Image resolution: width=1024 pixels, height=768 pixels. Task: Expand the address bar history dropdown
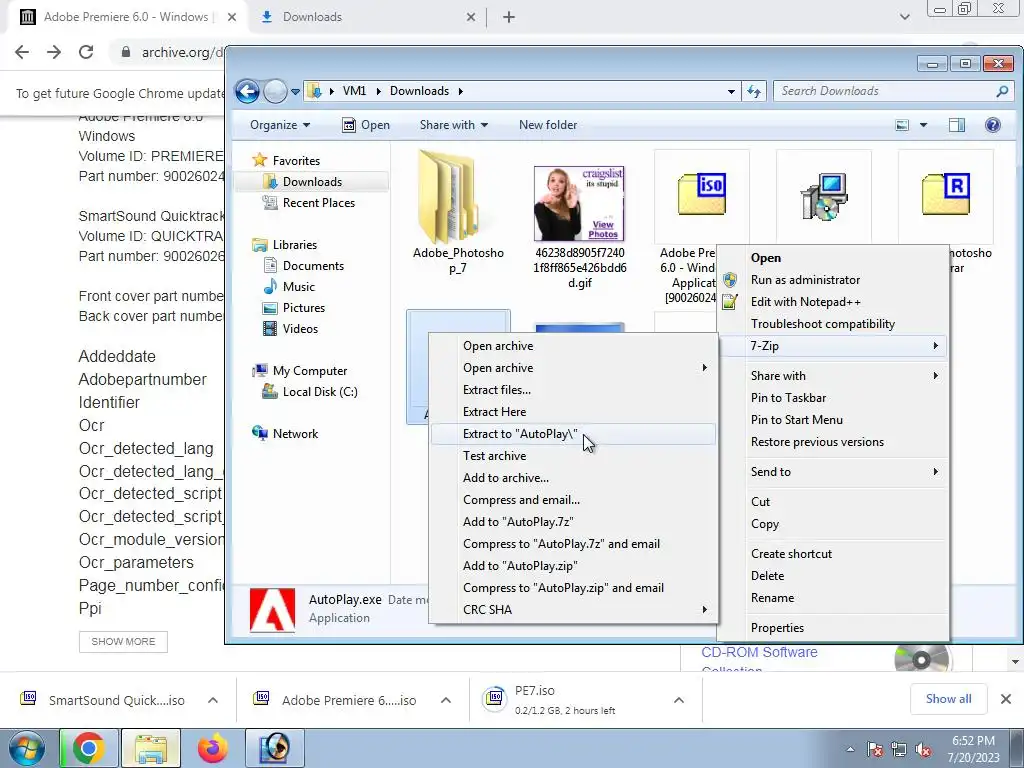(x=731, y=91)
